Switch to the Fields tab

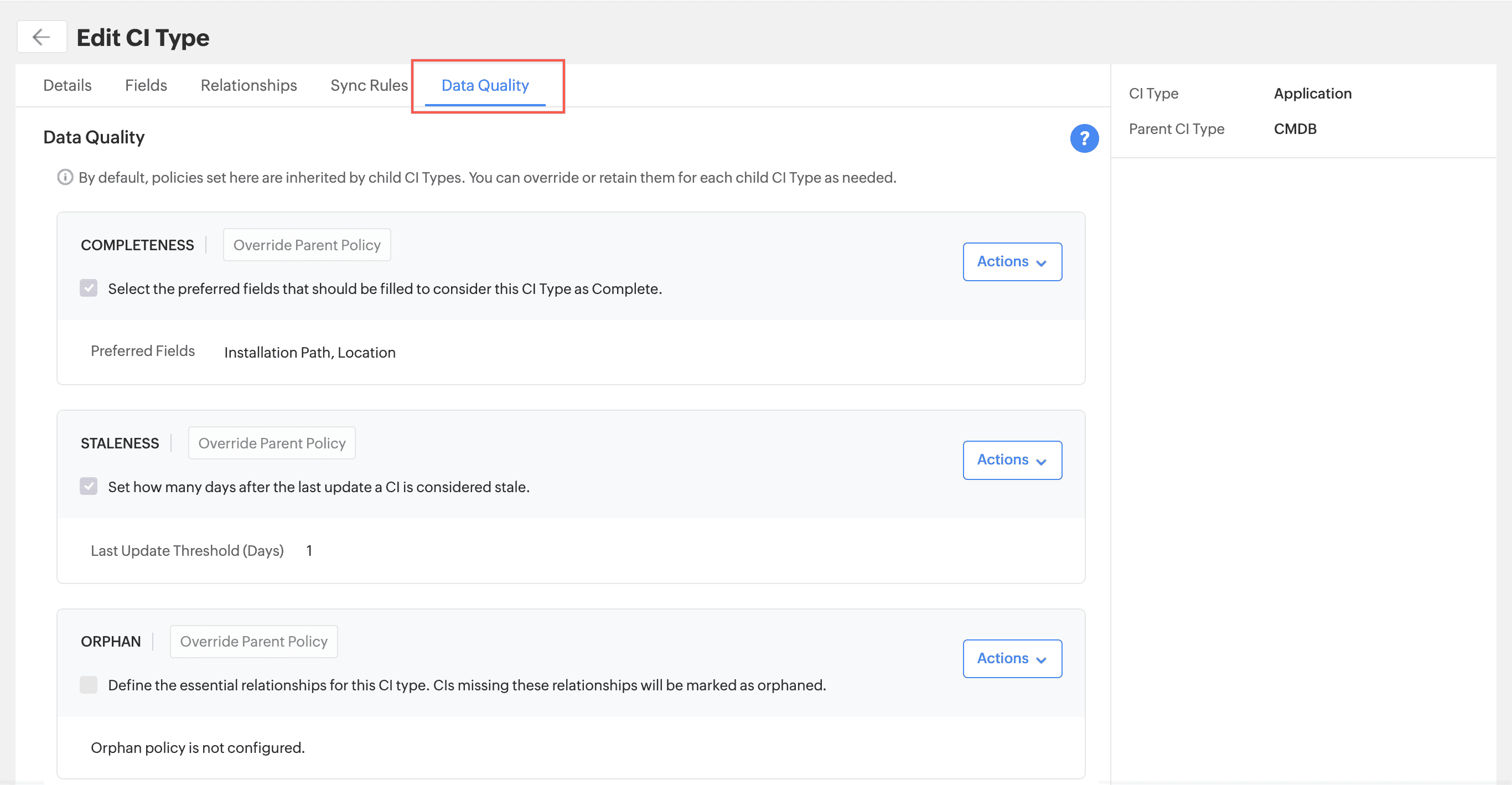coord(146,86)
